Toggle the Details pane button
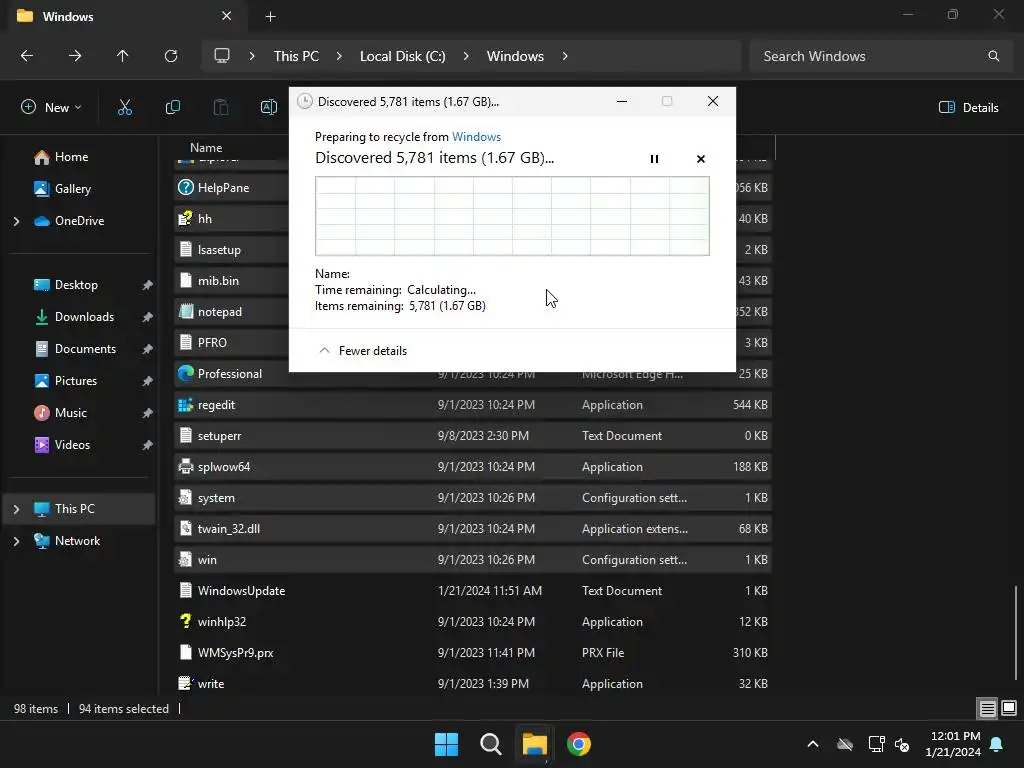 click(968, 107)
